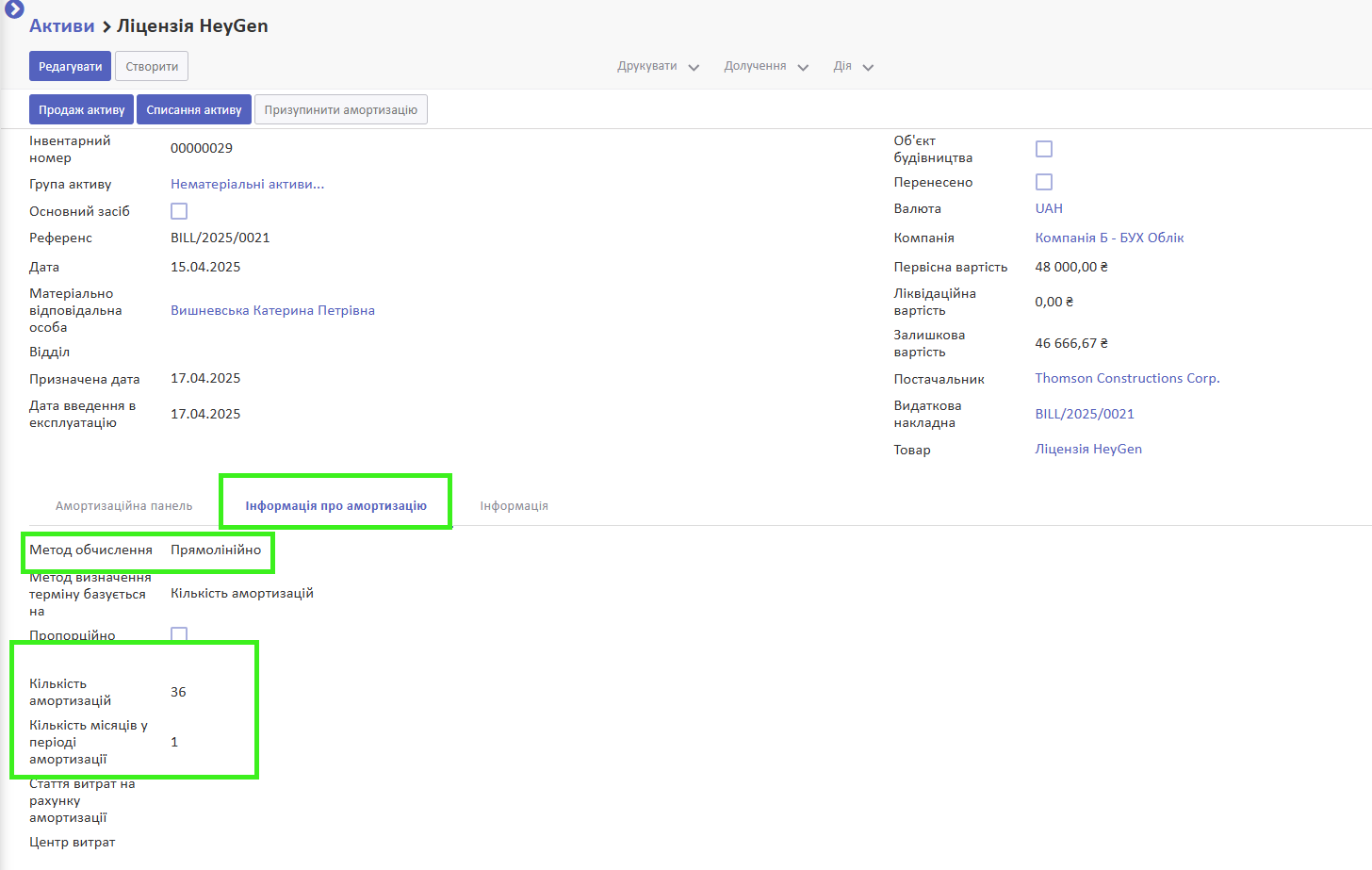Open Вишневська Катерина Петрівна record
This screenshot has height=870, width=1372.
pyautogui.click(x=272, y=311)
